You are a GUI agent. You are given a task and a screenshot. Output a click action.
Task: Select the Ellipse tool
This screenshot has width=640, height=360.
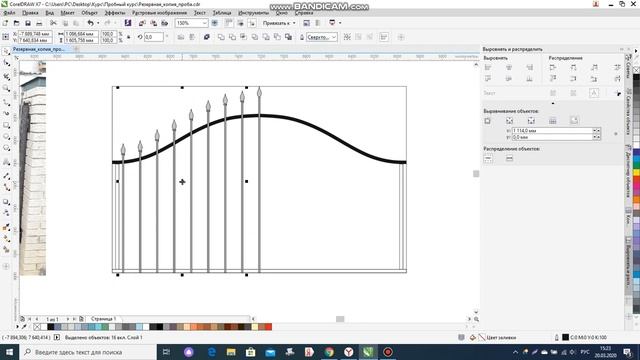click(x=6, y=137)
